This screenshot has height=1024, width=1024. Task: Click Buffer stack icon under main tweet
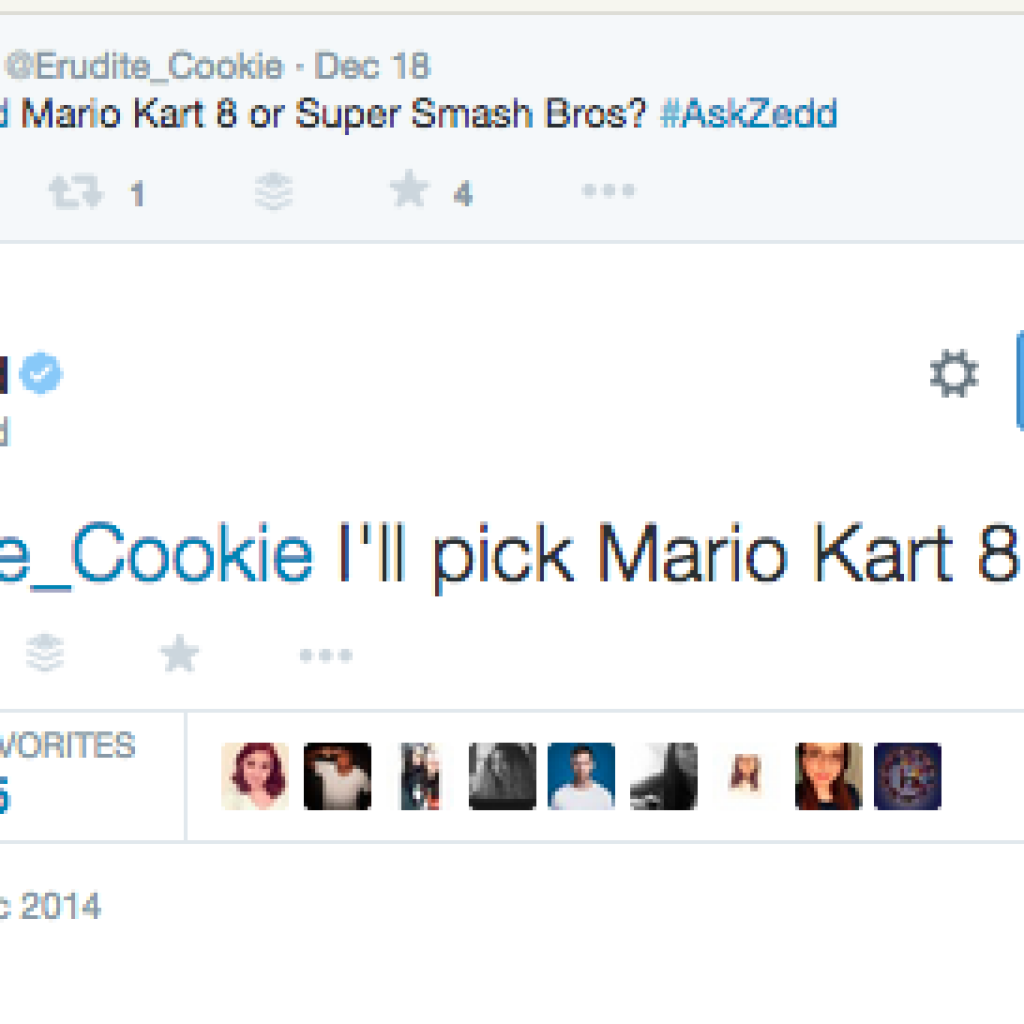[44, 655]
